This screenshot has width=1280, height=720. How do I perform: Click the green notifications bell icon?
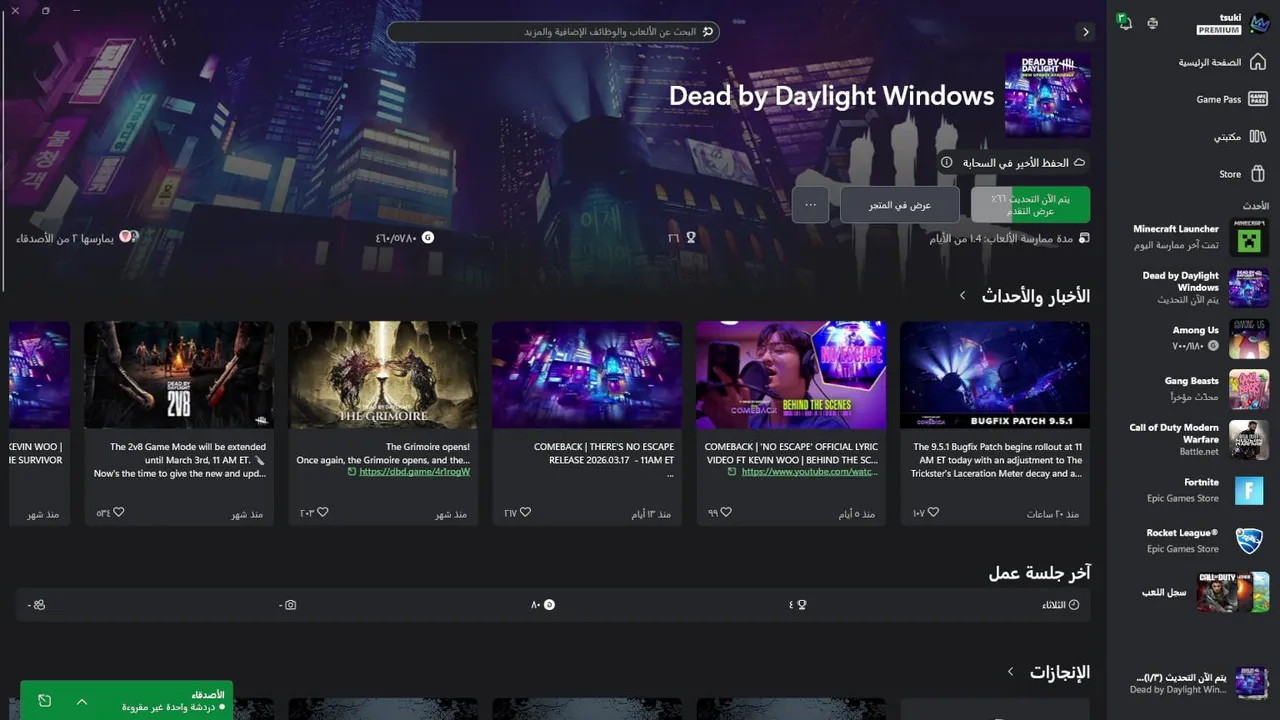[1125, 22]
